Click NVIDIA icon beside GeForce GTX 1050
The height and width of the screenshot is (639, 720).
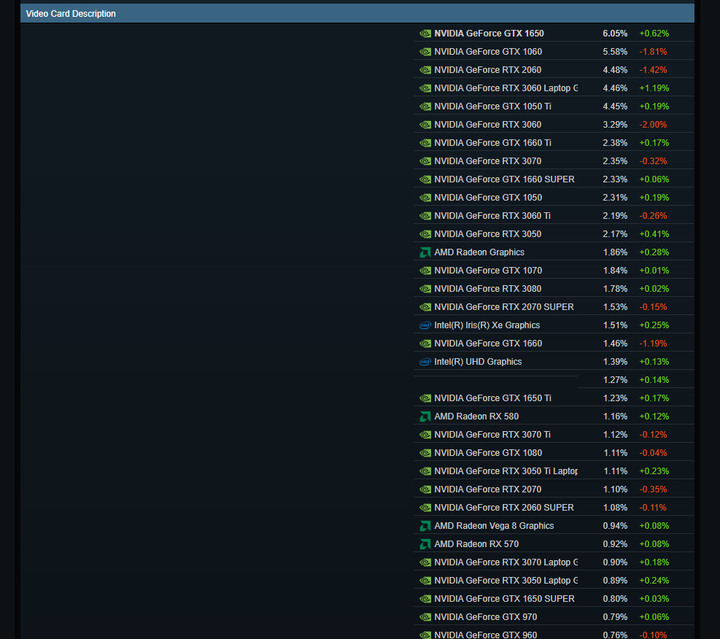pyautogui.click(x=425, y=198)
